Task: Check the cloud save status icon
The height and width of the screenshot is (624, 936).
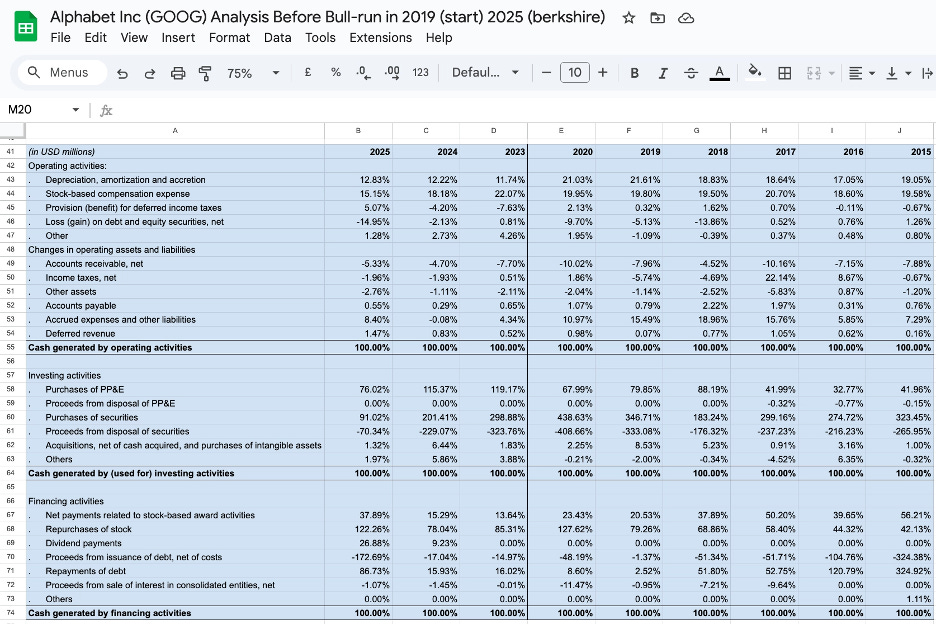Action: click(x=686, y=18)
